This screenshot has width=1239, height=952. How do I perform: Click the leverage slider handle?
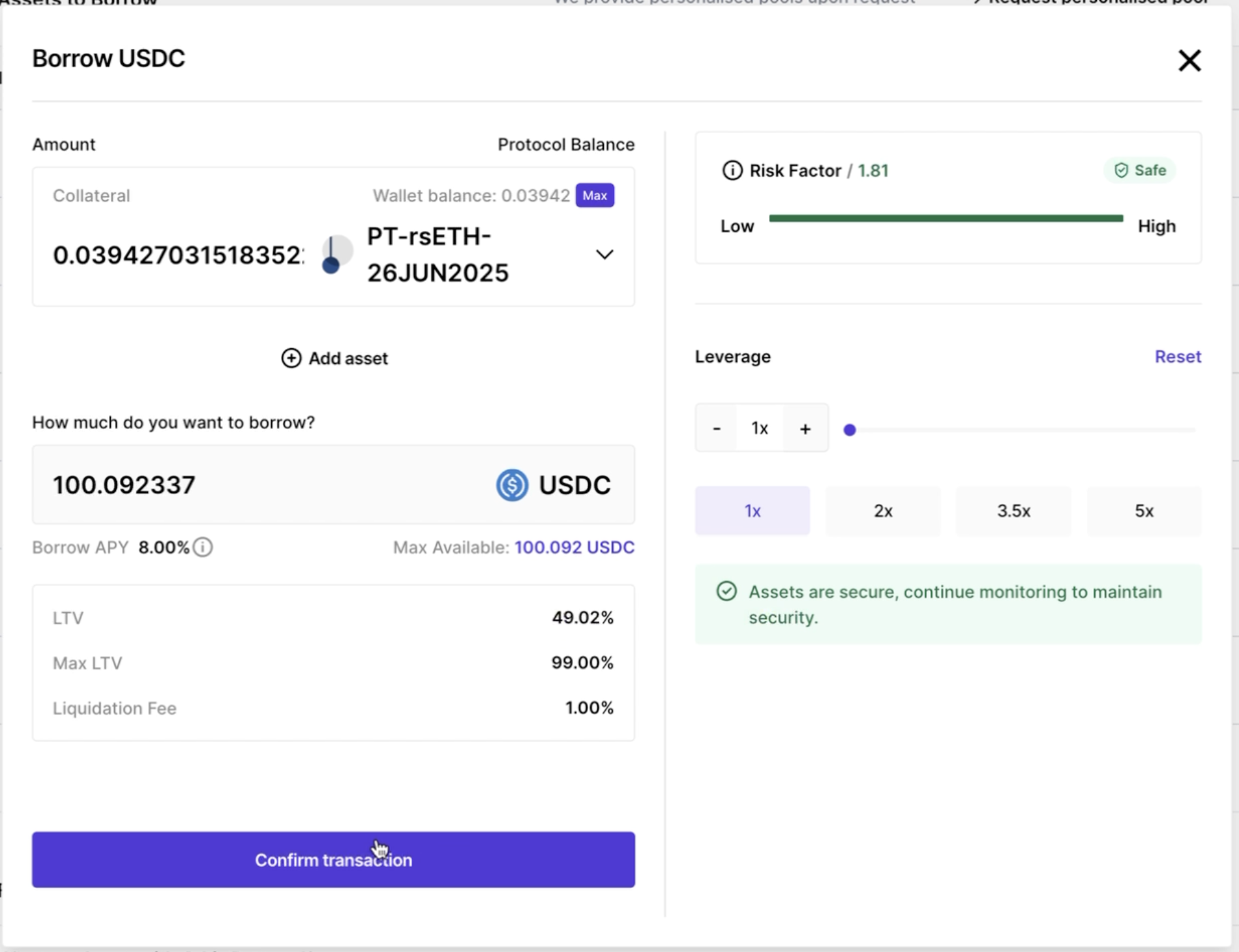click(849, 430)
